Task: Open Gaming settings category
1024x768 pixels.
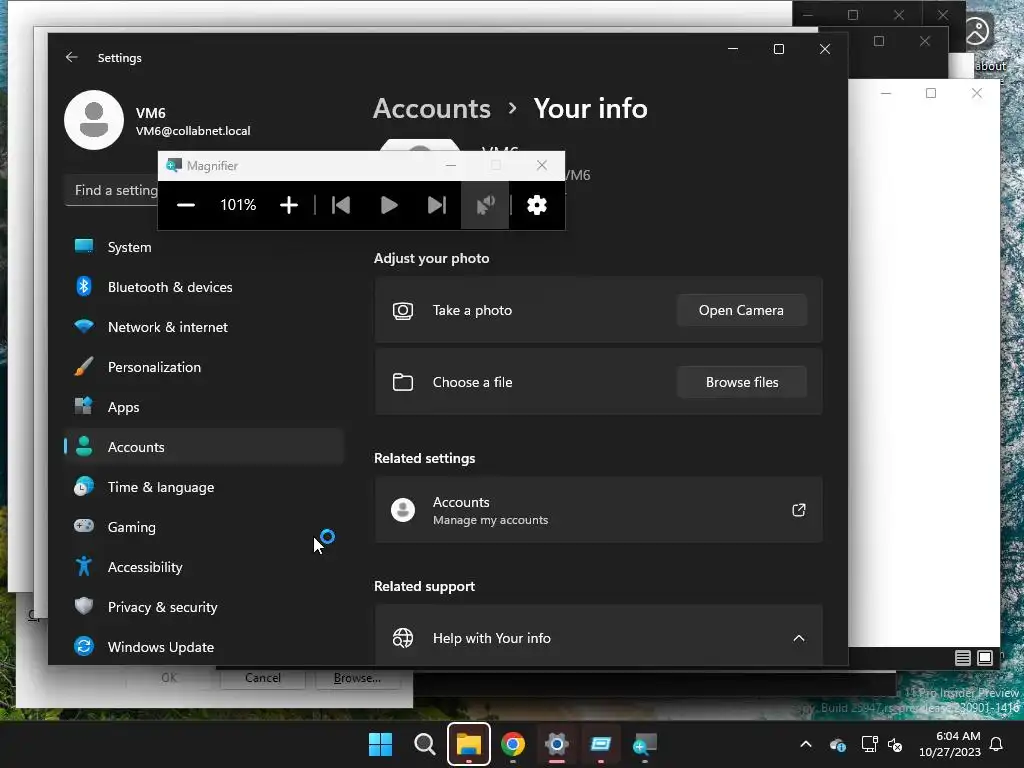Action: pyautogui.click(x=204, y=527)
